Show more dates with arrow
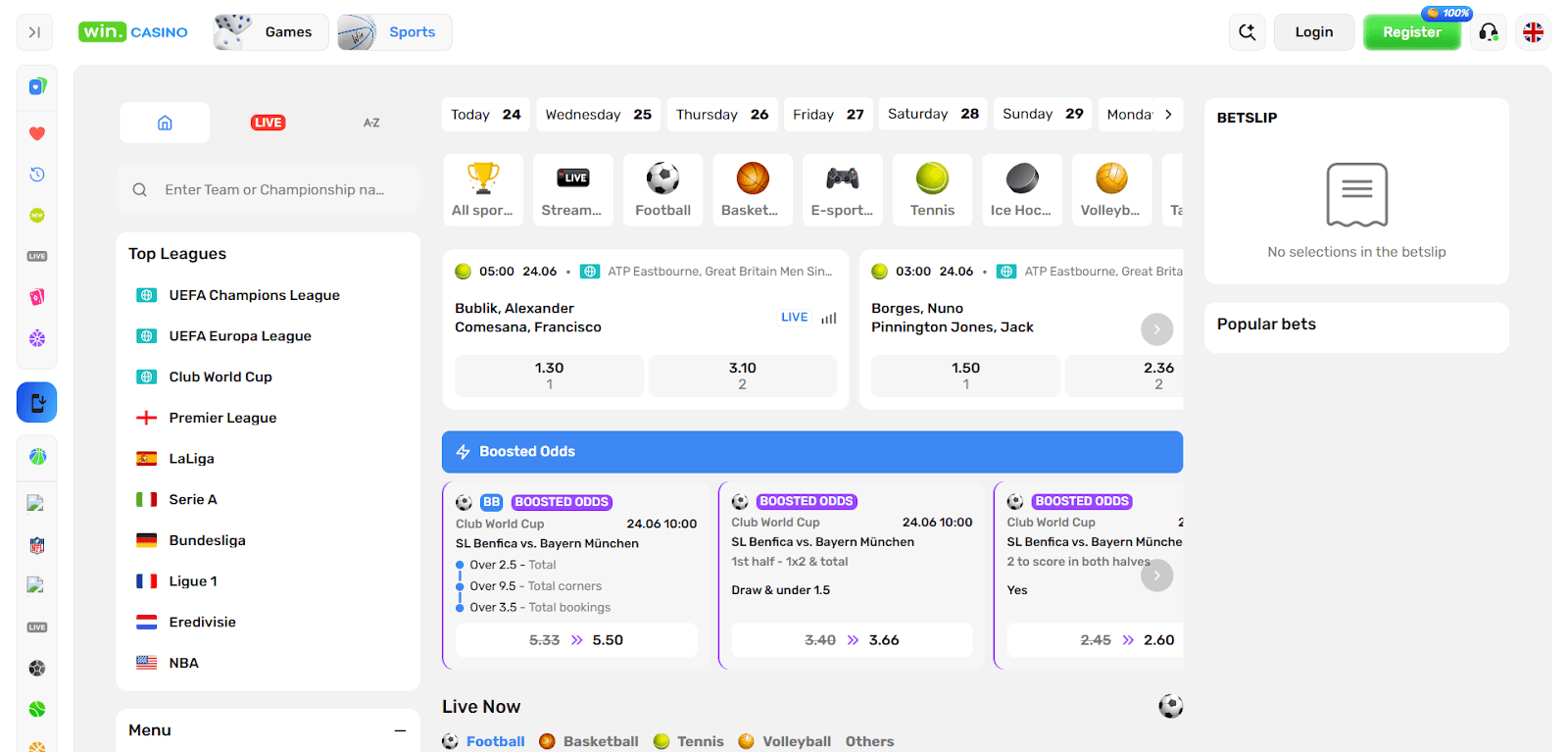Viewport: 1568px width, 752px height. (1168, 115)
